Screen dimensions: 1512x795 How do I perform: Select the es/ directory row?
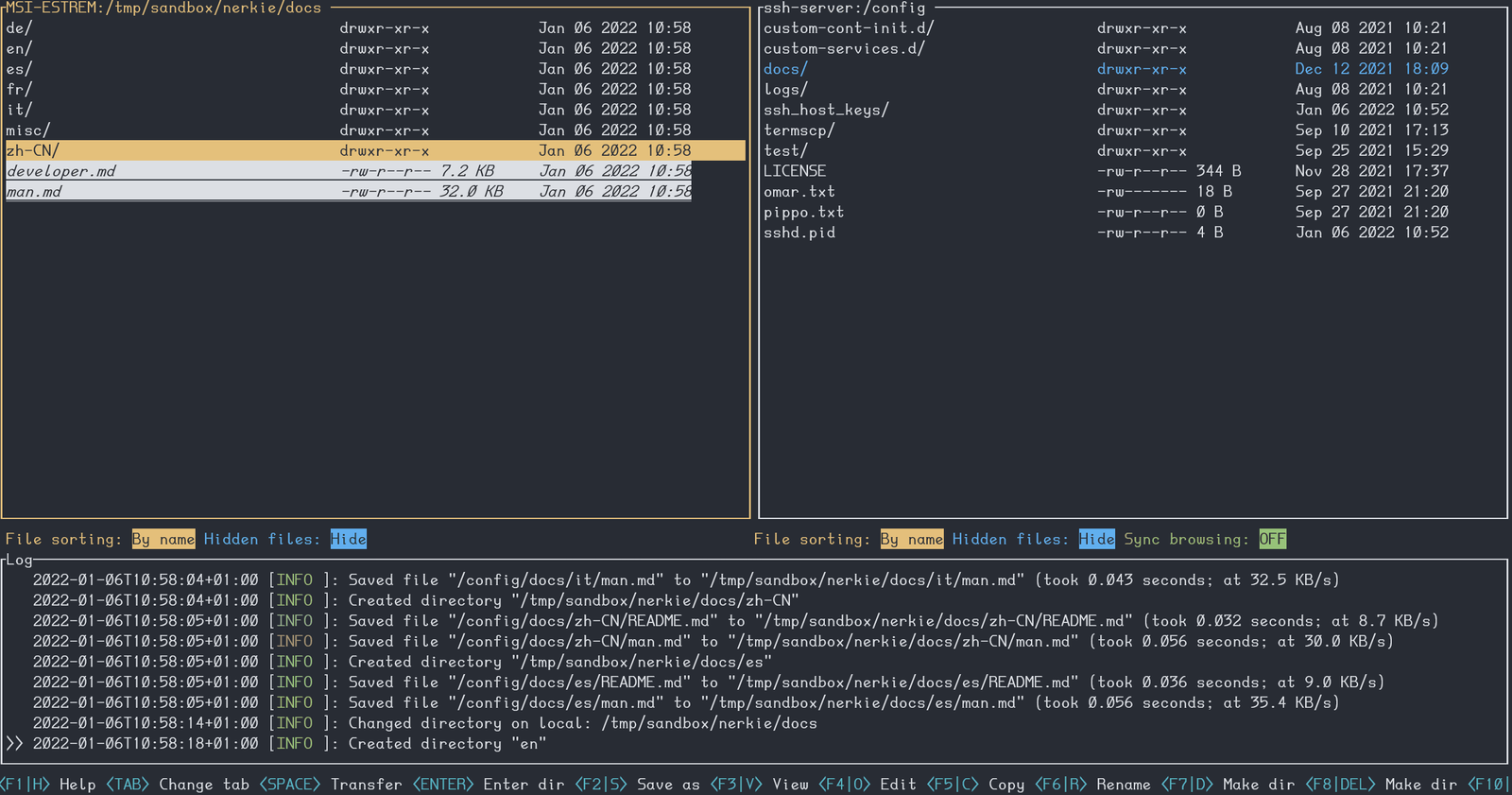coord(375,69)
